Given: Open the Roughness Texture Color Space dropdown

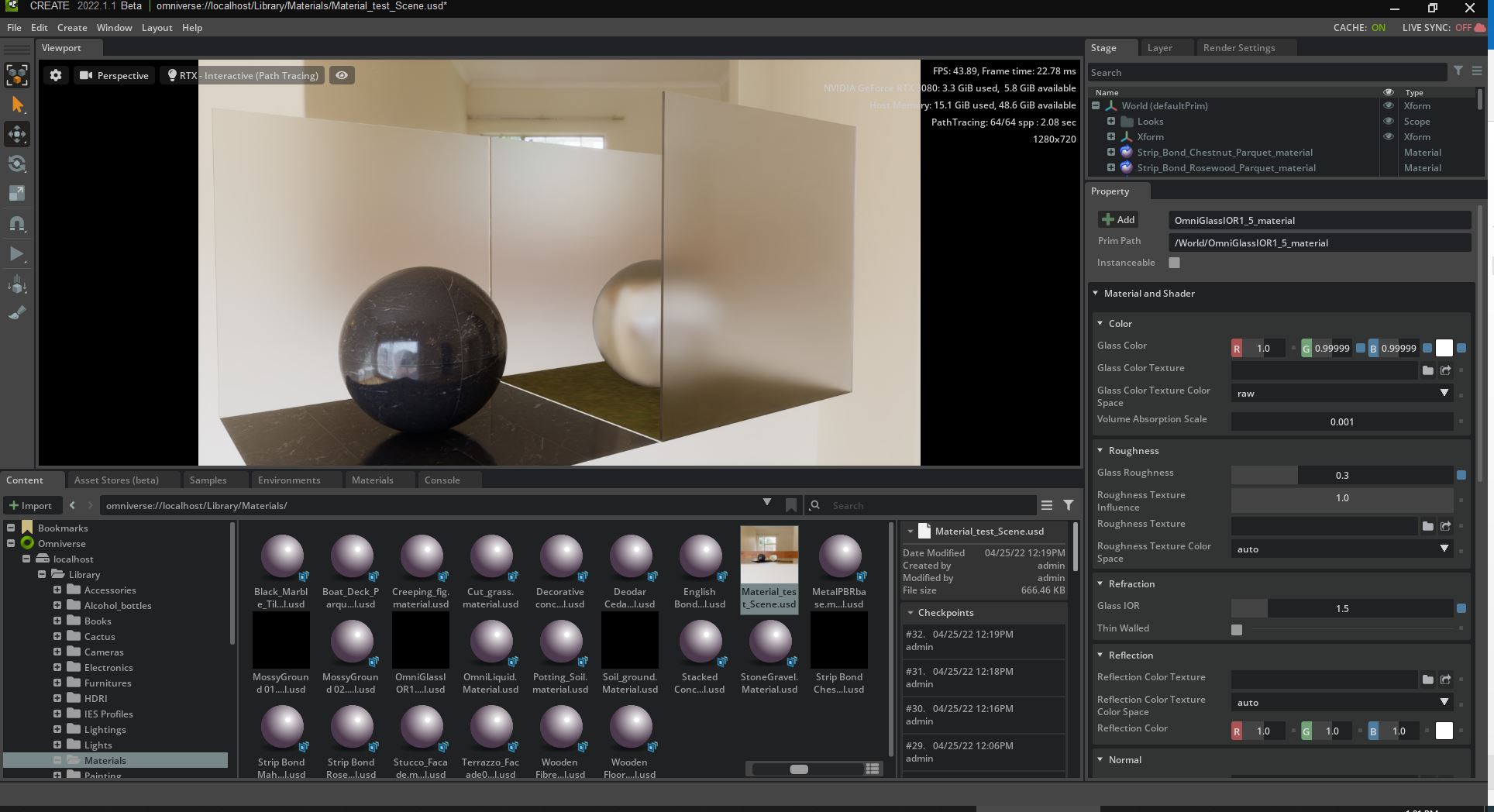Looking at the screenshot, I should tap(1443, 549).
